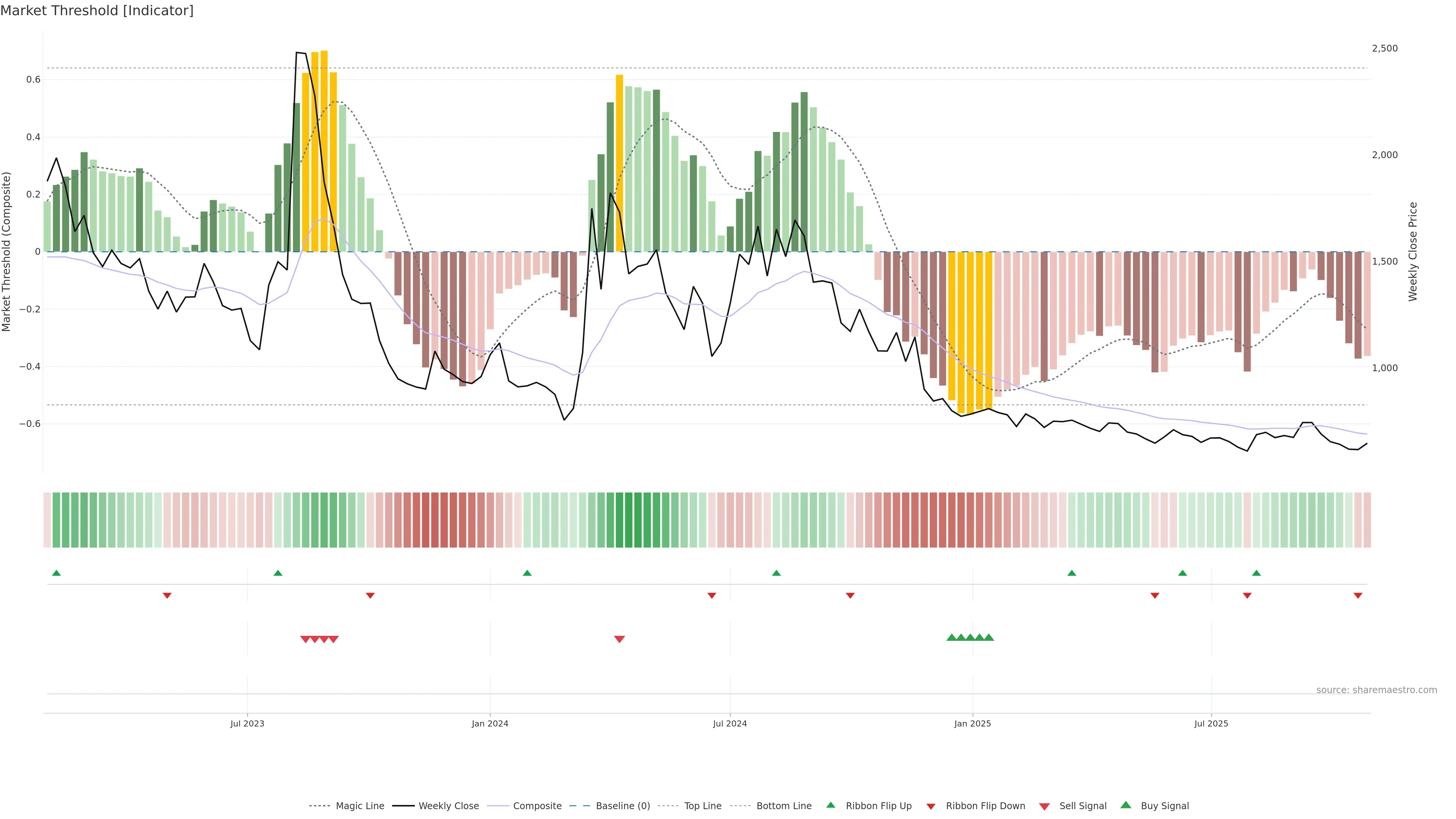The image size is (1456, 819).
Task: Click the Jul 2023 x-axis label
Action: 247,723
